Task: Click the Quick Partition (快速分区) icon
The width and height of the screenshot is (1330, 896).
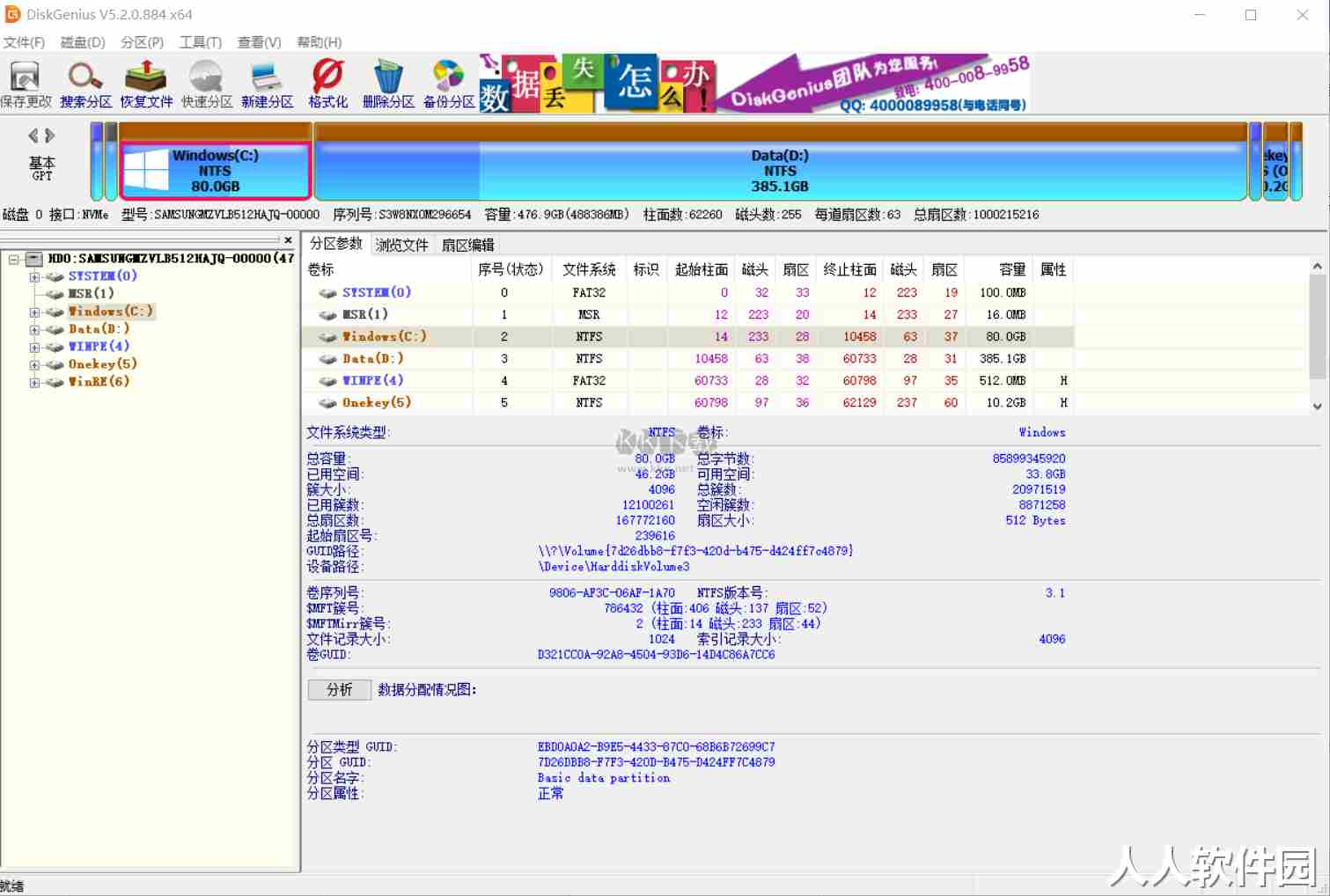Action: click(x=207, y=84)
